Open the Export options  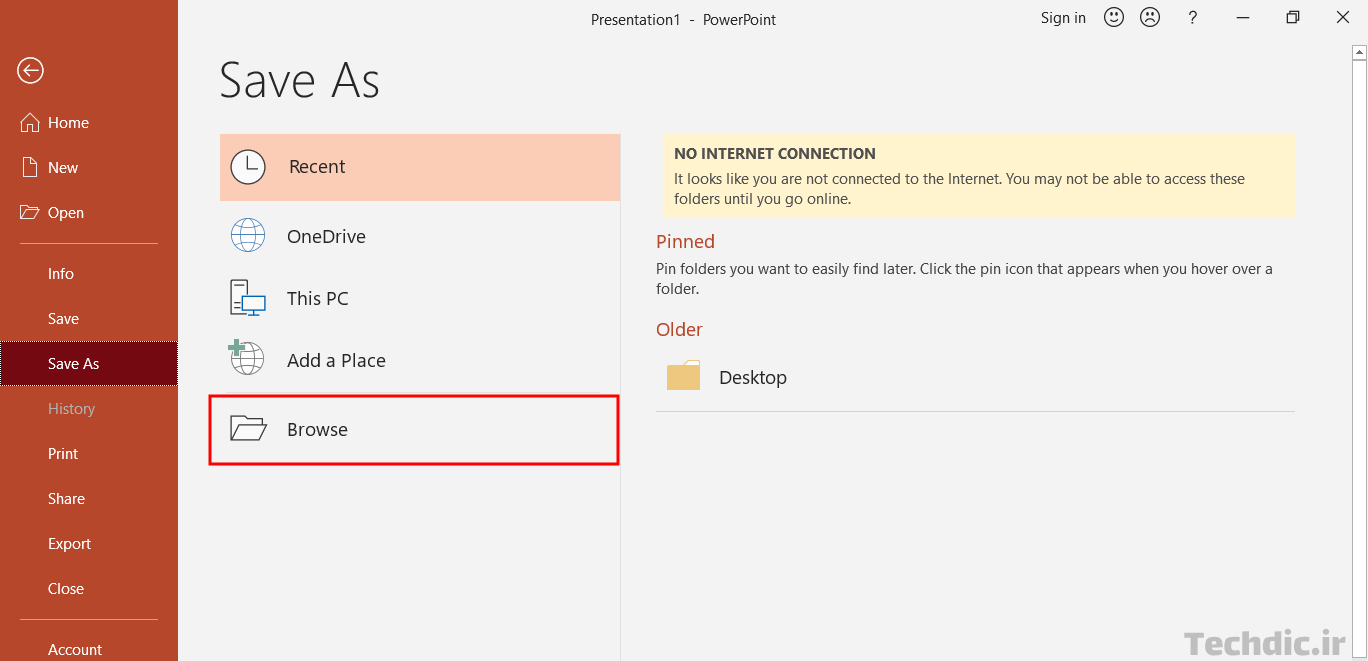pos(89,544)
